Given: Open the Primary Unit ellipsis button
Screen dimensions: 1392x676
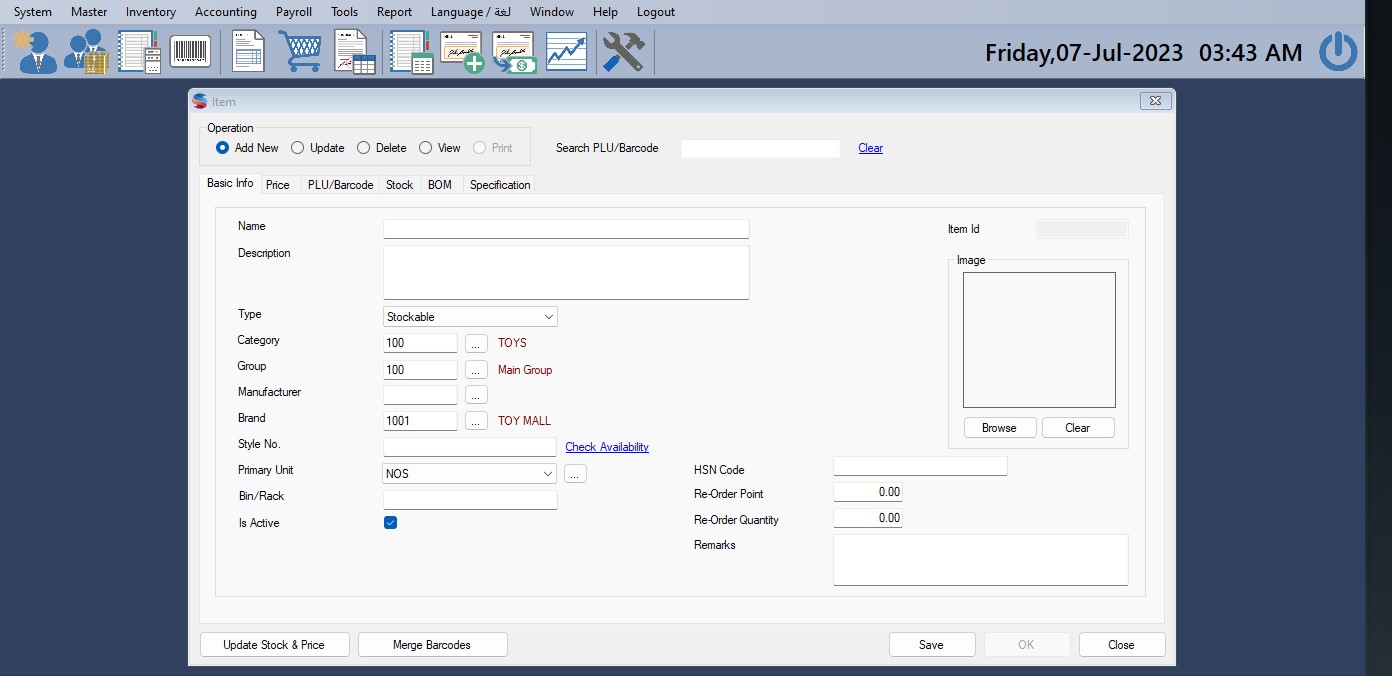Looking at the screenshot, I should 575,474.
